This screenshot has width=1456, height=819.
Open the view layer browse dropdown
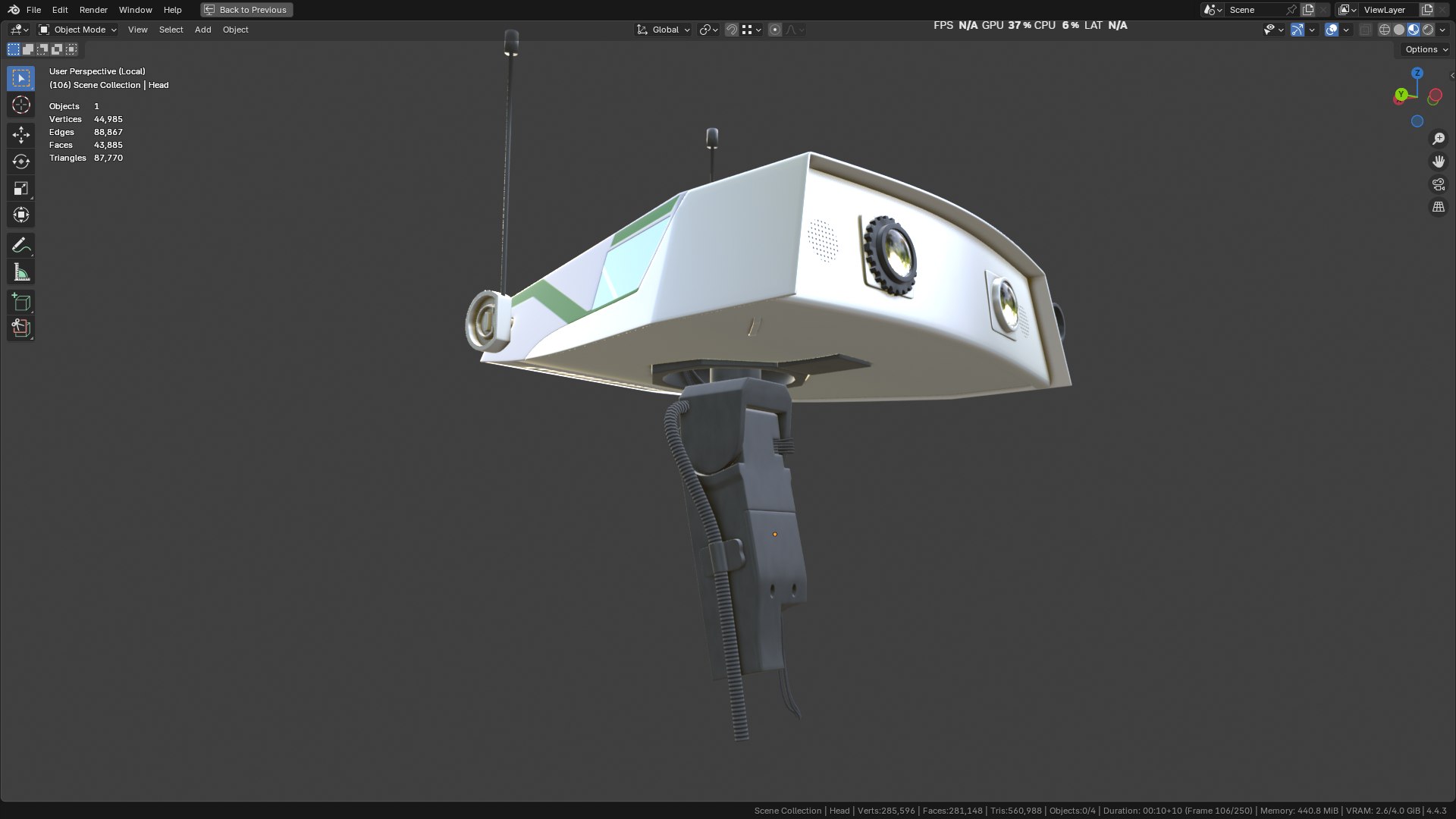[x=1348, y=10]
